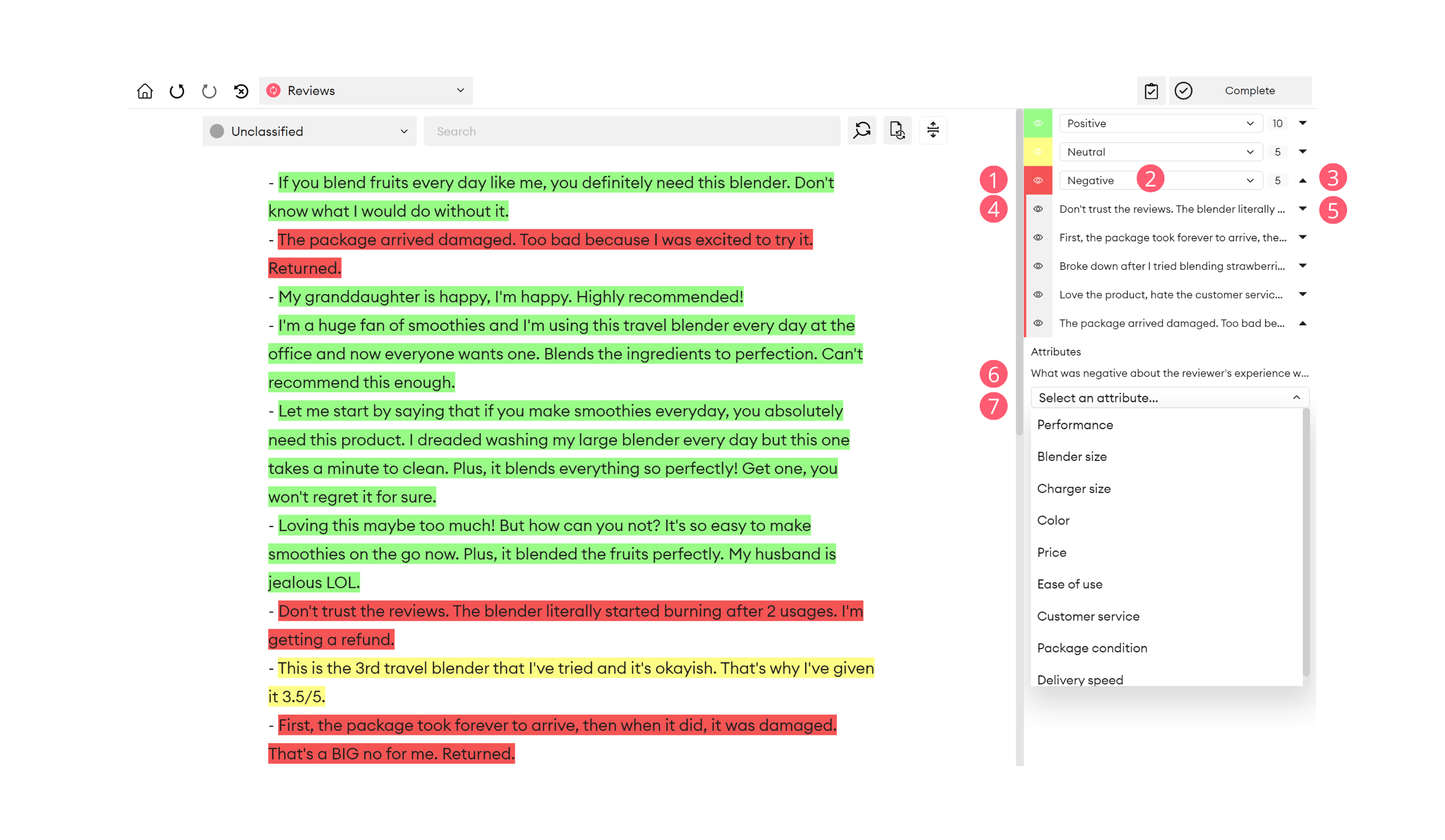1445x840 pixels.
Task: Toggle visibility of Negative label
Action: click(1038, 181)
